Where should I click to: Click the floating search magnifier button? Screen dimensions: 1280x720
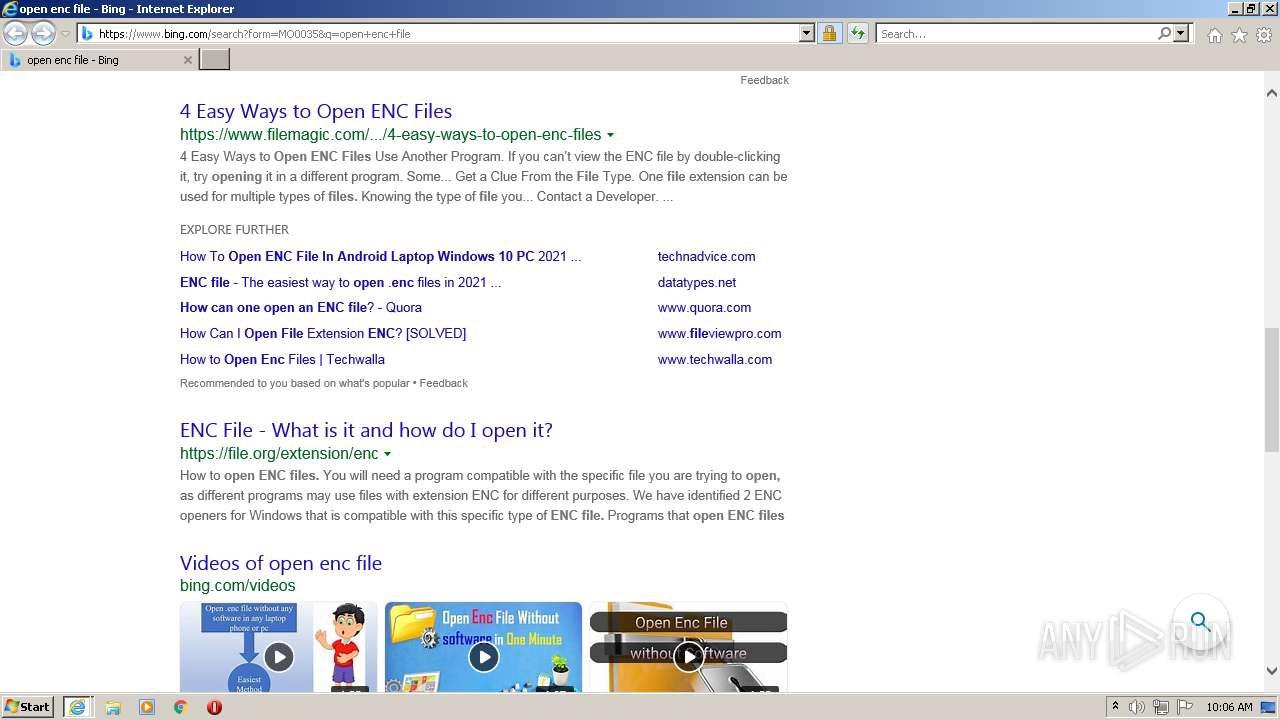(1200, 622)
